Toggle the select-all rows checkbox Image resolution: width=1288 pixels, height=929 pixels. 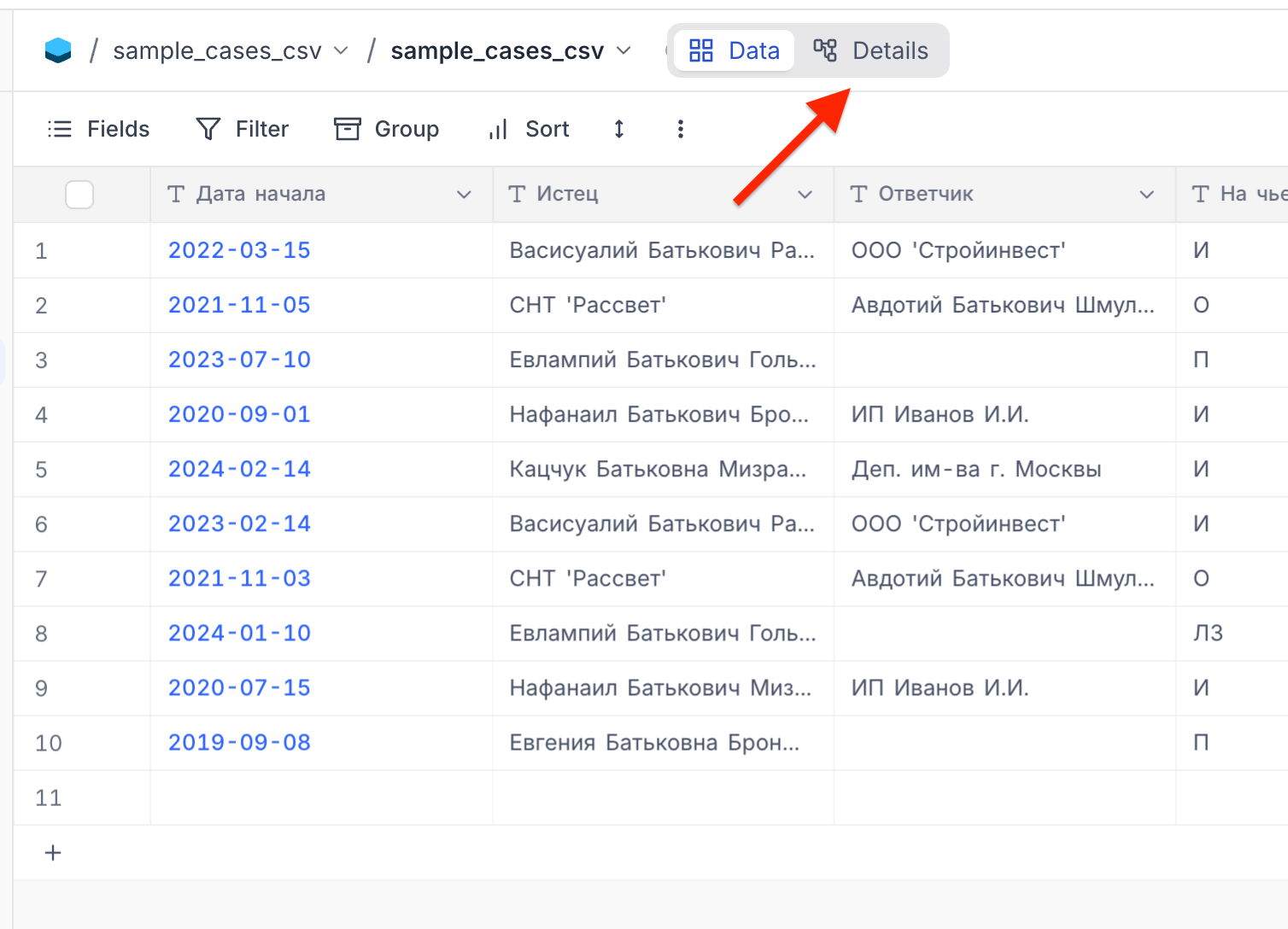[x=79, y=195]
